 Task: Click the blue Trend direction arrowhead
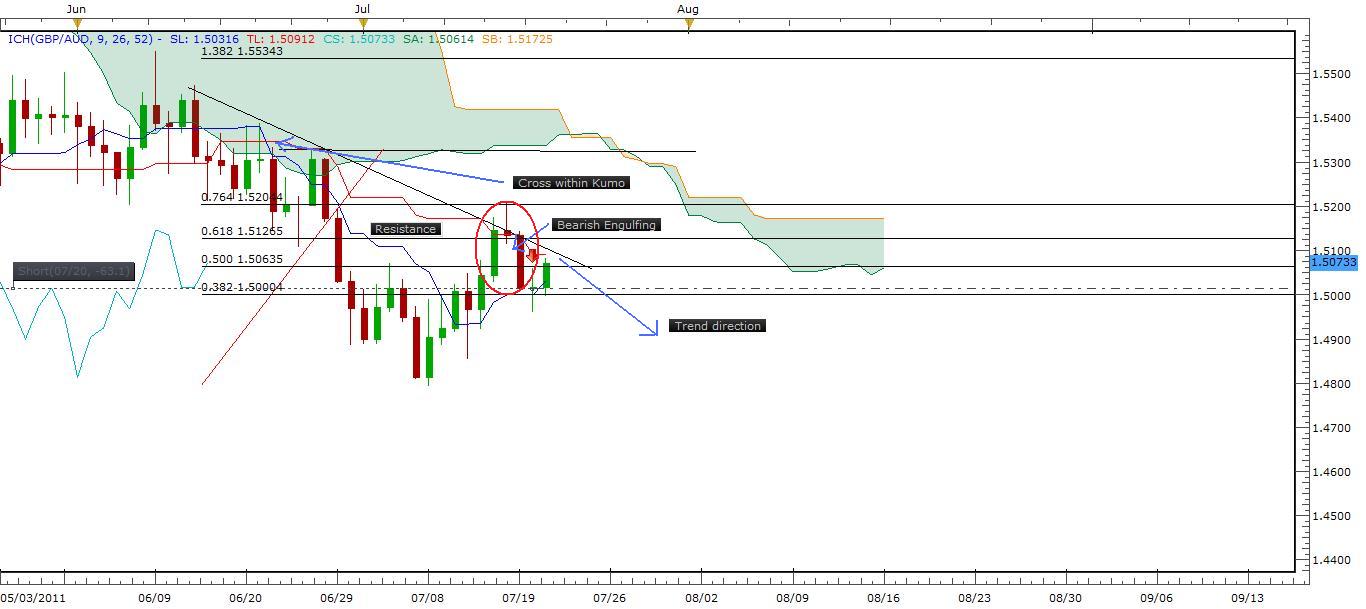[x=652, y=329]
